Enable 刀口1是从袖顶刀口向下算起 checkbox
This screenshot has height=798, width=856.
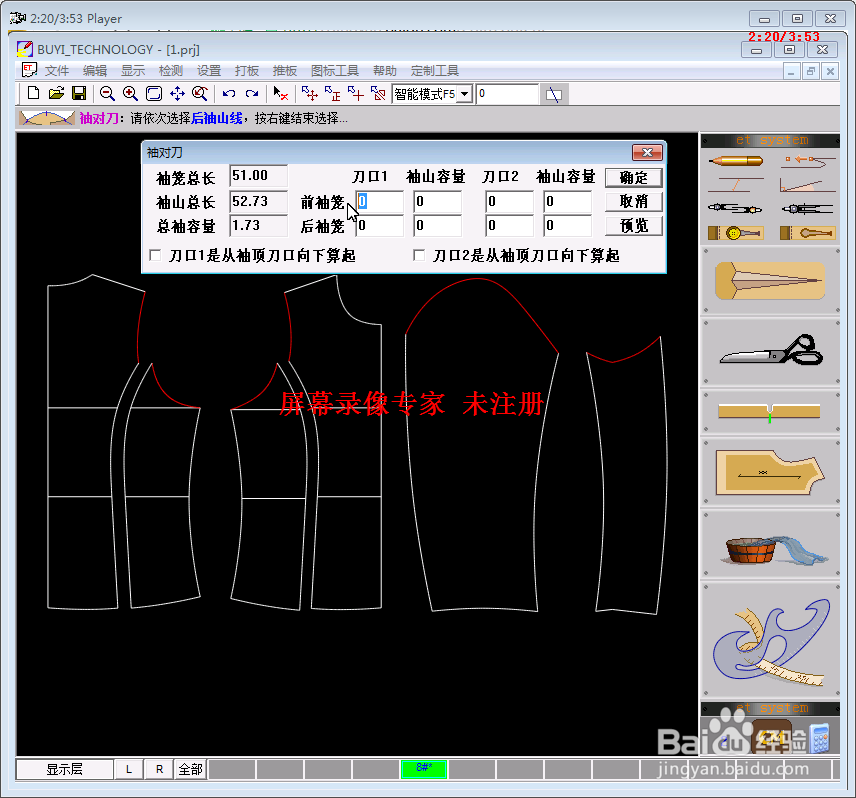pos(156,255)
